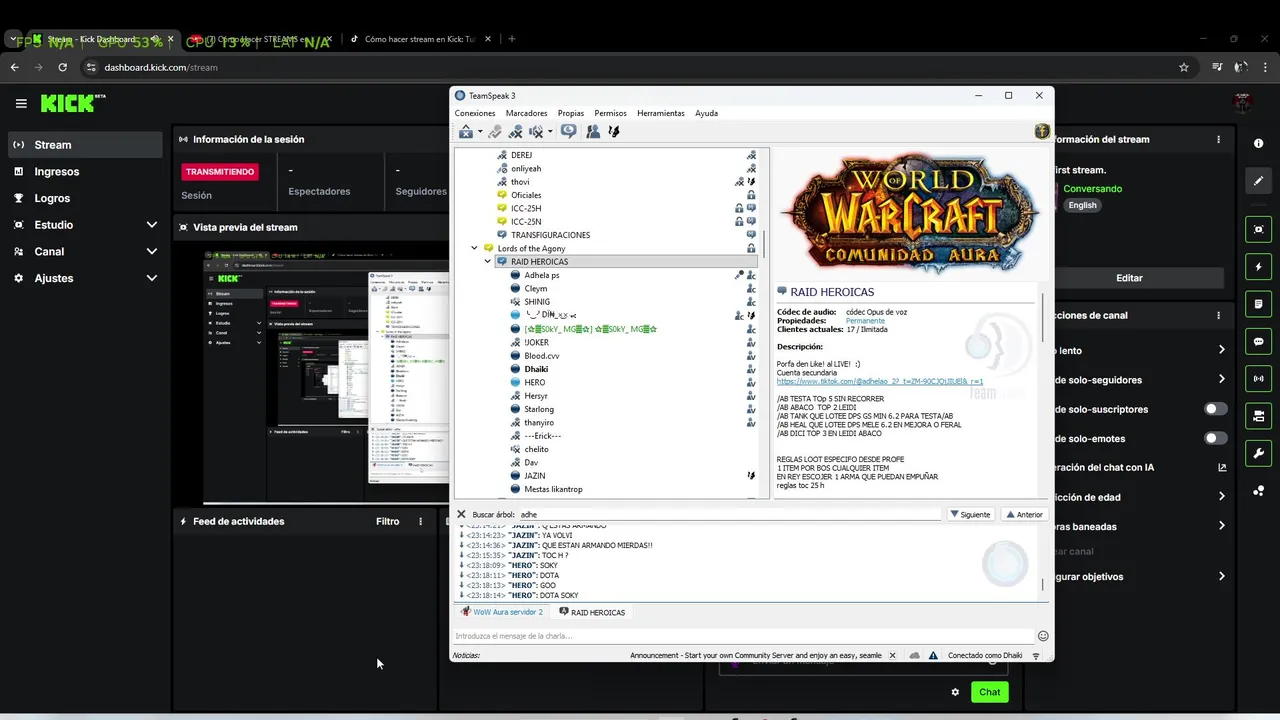Image resolution: width=1280 pixels, height=720 pixels.
Task: Open the disconnect button dropdown arrow
Action: 479,132
